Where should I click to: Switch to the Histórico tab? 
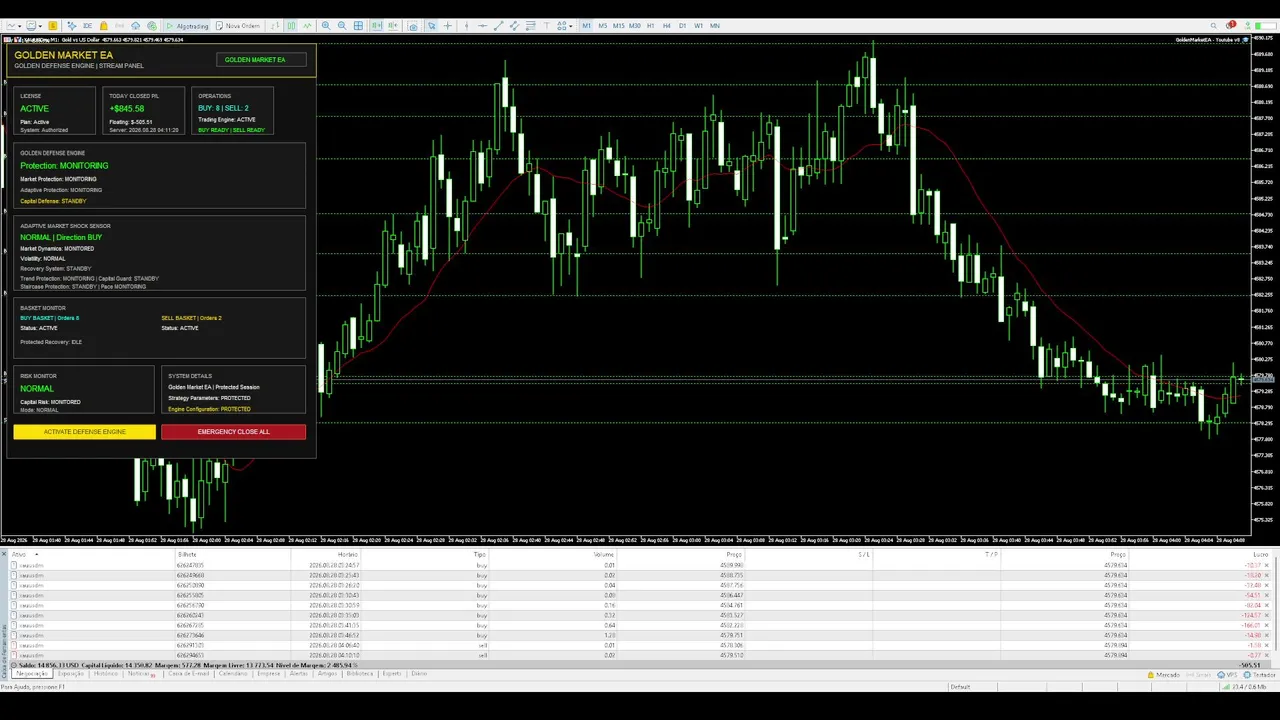(105, 673)
